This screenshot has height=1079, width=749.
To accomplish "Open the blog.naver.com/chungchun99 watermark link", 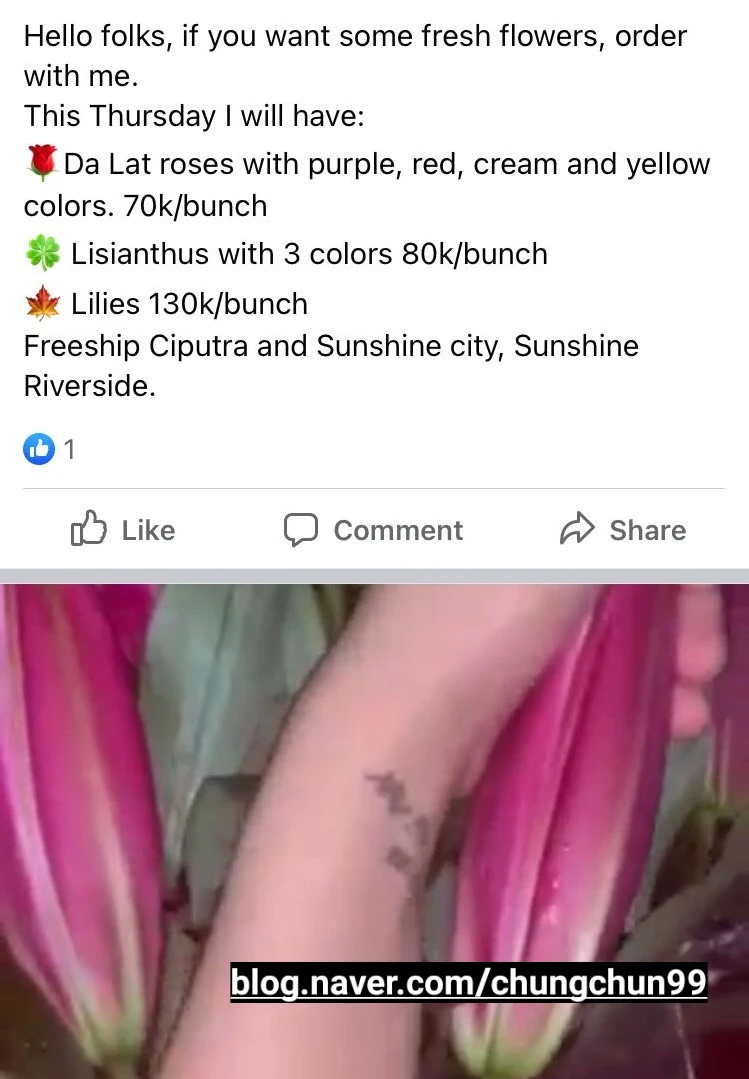I will (469, 982).
